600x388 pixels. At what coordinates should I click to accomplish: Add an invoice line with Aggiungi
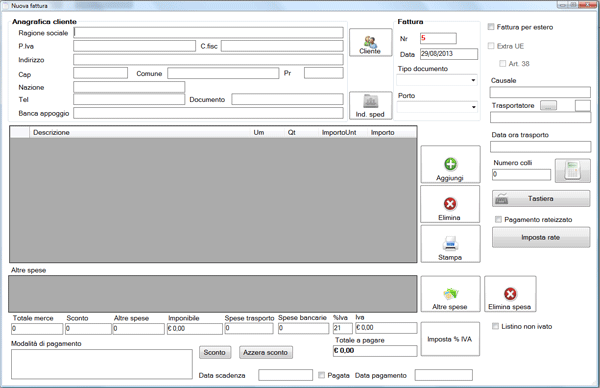click(450, 165)
